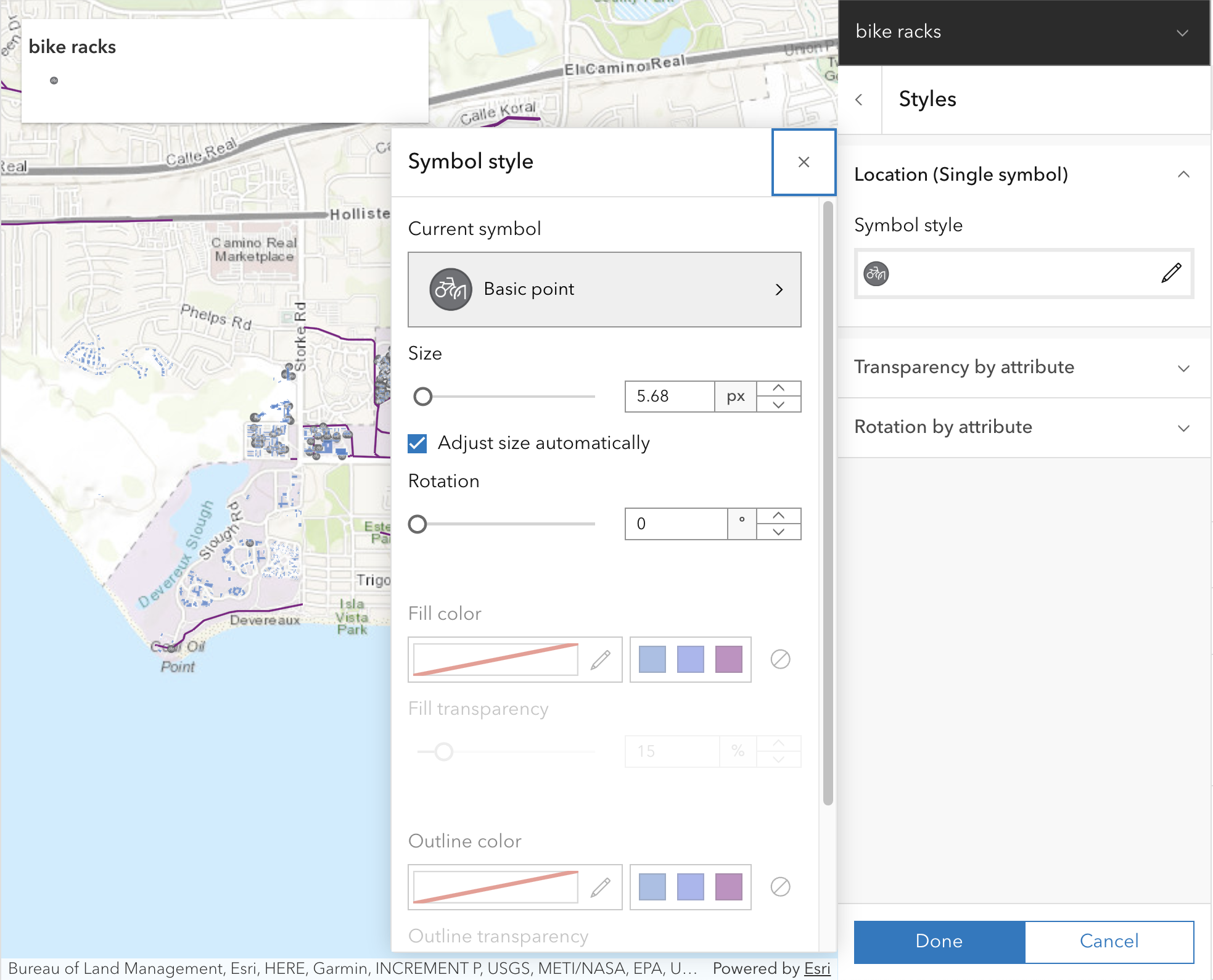The image size is (1213, 980).
Task: Click the pencil edit icon under Symbol style
Action: [1171, 273]
